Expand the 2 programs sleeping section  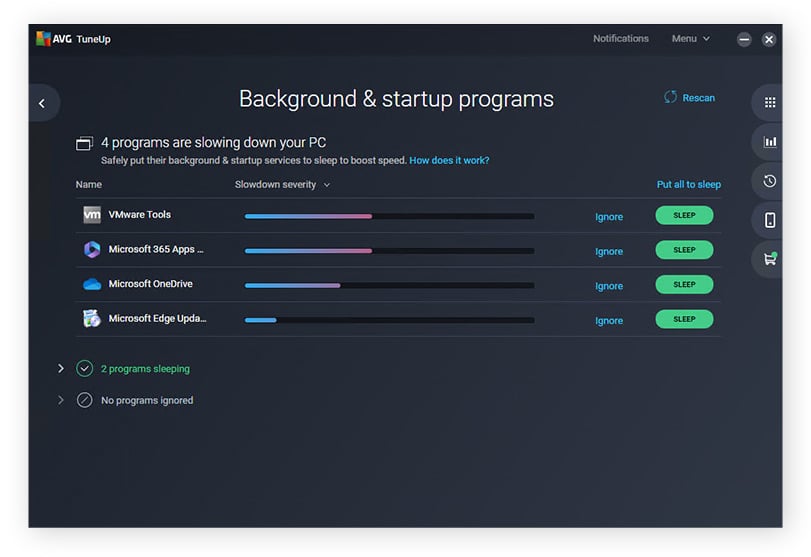[x=61, y=369]
